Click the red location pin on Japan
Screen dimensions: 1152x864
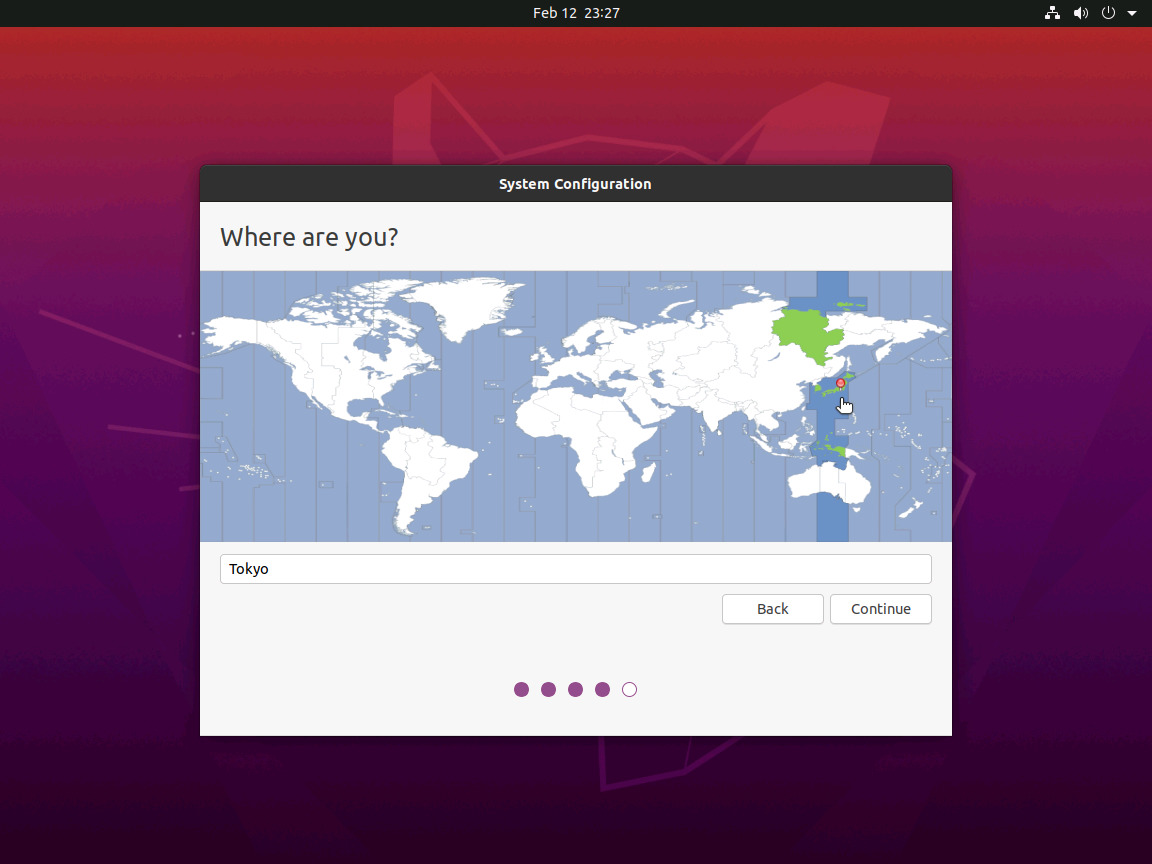840,384
